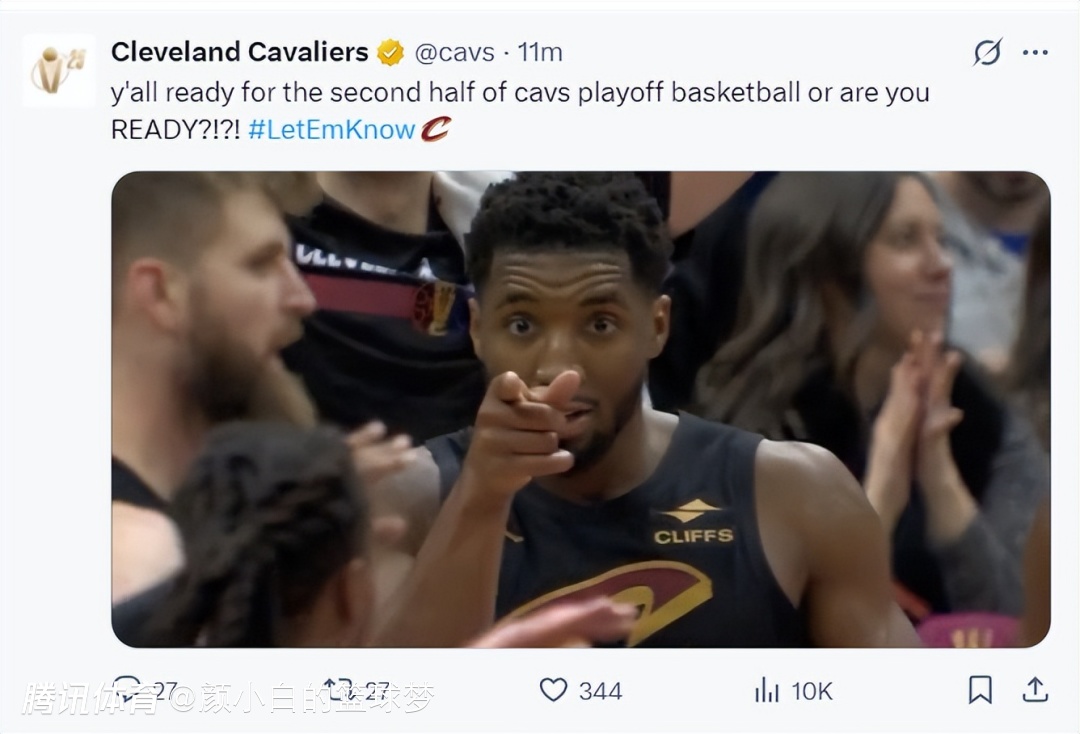Viewport: 1080px width, 734px height.
Task: Open the three-dot more options menu
Action: (x=1035, y=52)
